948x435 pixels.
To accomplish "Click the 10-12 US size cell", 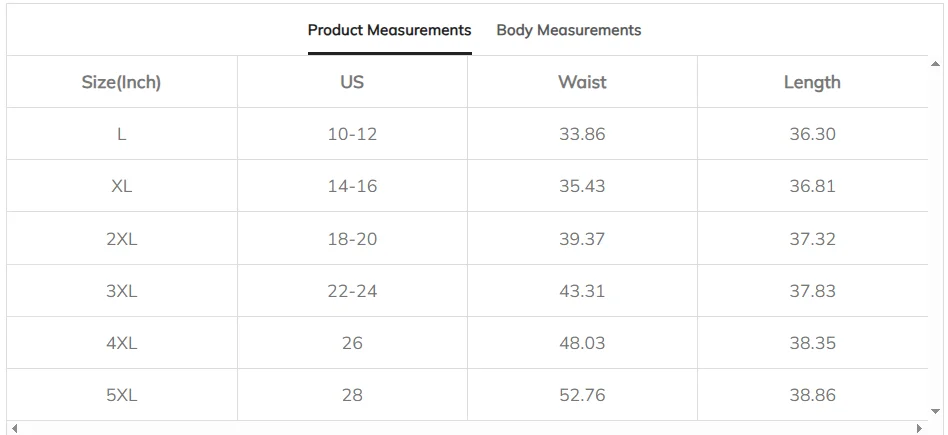I will click(352, 134).
